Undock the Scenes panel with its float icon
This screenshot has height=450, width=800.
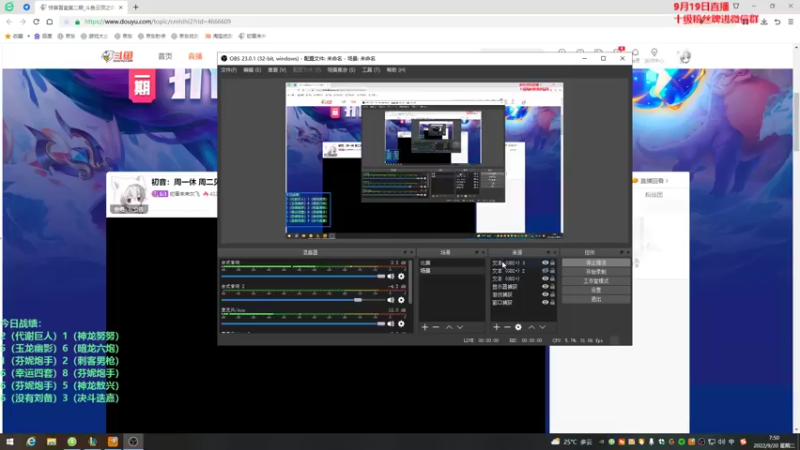477,253
